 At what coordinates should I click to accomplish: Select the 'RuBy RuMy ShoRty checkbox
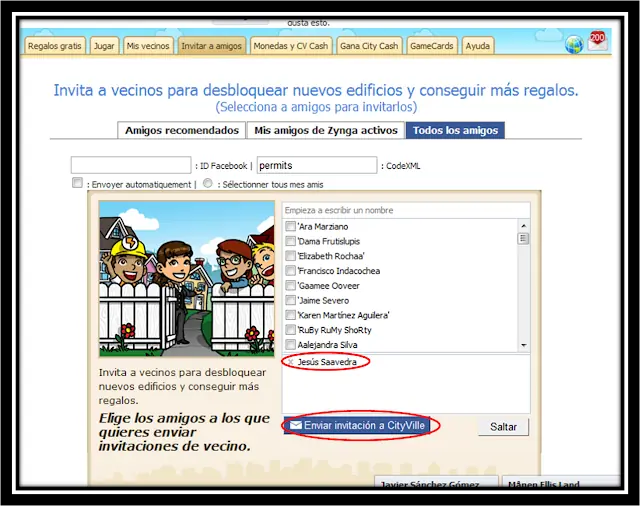tap(290, 330)
